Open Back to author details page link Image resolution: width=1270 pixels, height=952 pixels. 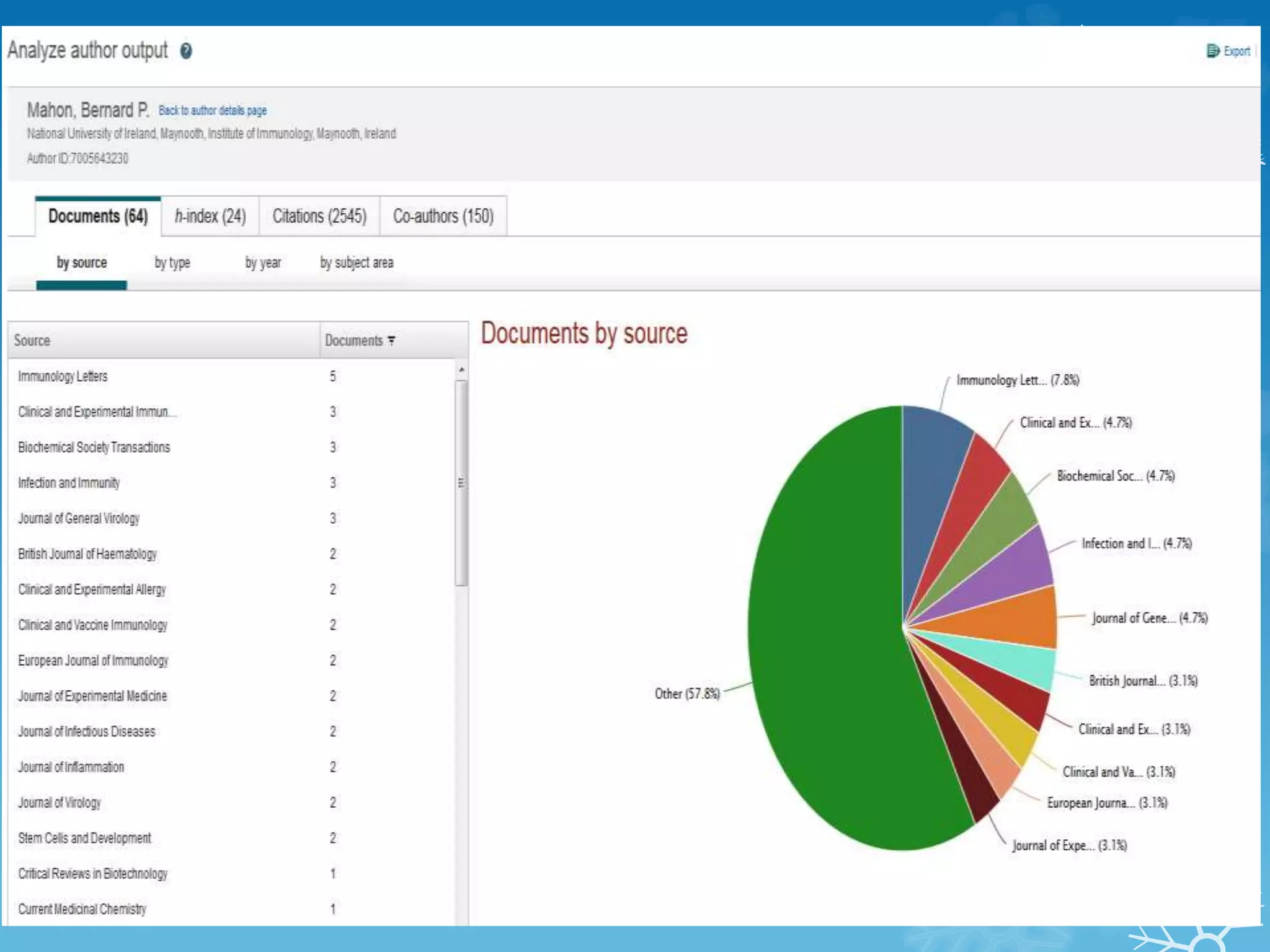pyautogui.click(x=212, y=110)
